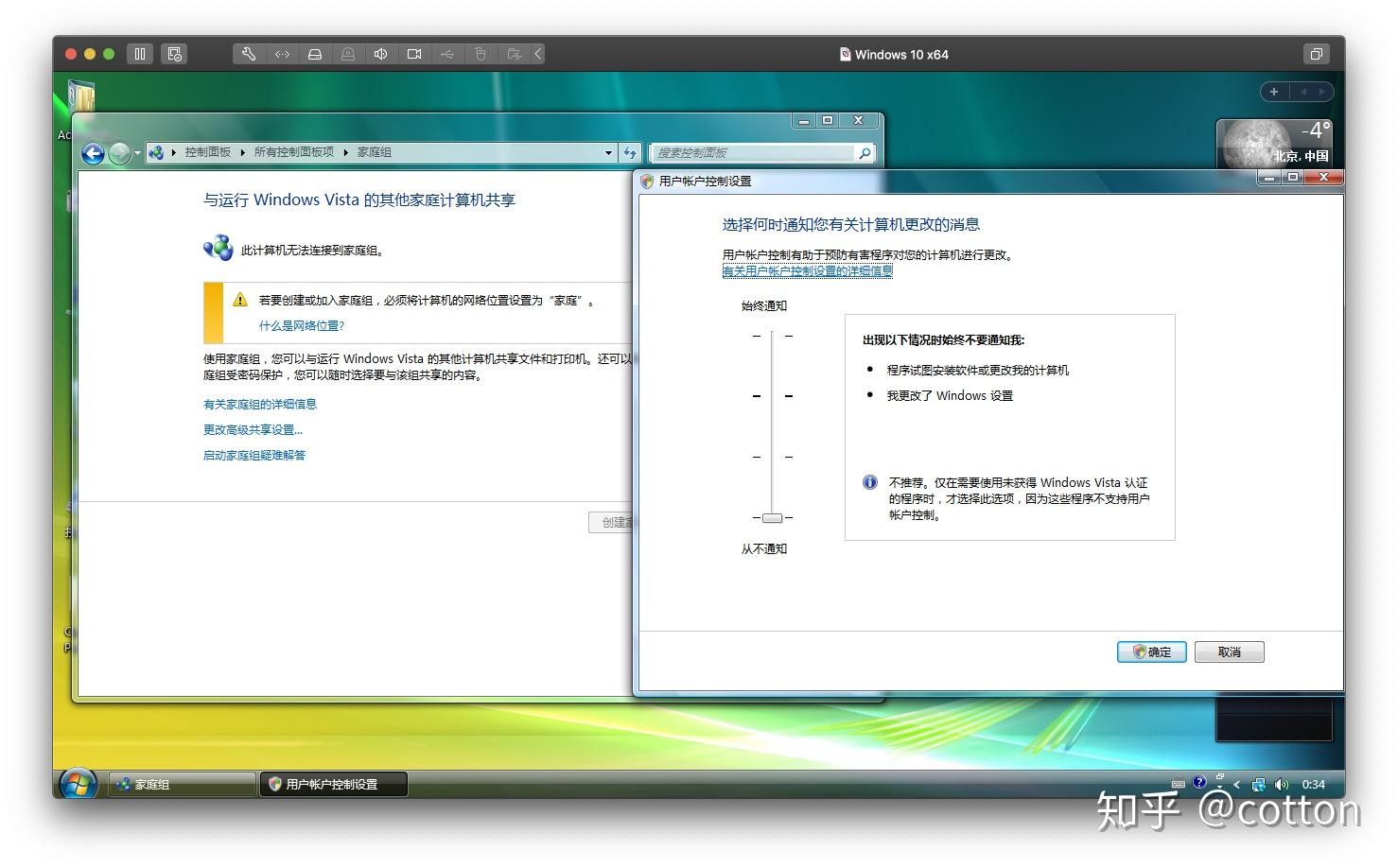Click inside the 搜索控制面板 search box
The width and height of the screenshot is (1398, 868).
pos(757,152)
